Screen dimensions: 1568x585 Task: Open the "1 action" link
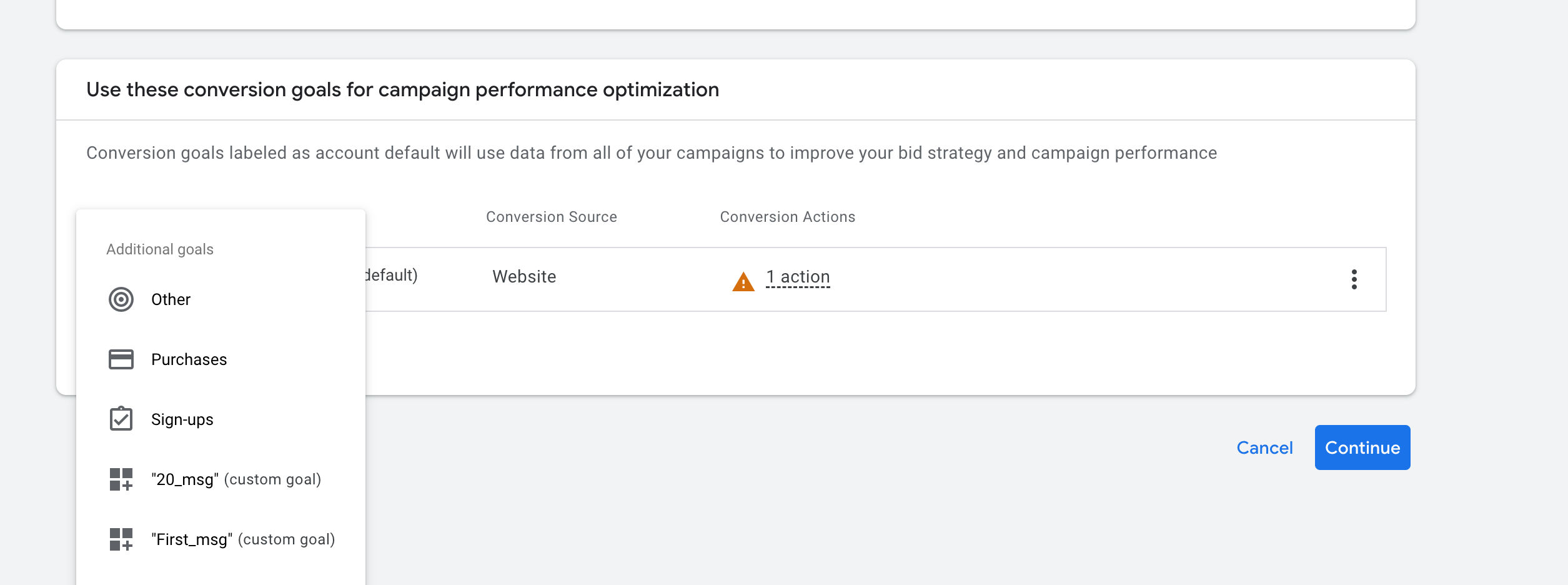coord(798,277)
